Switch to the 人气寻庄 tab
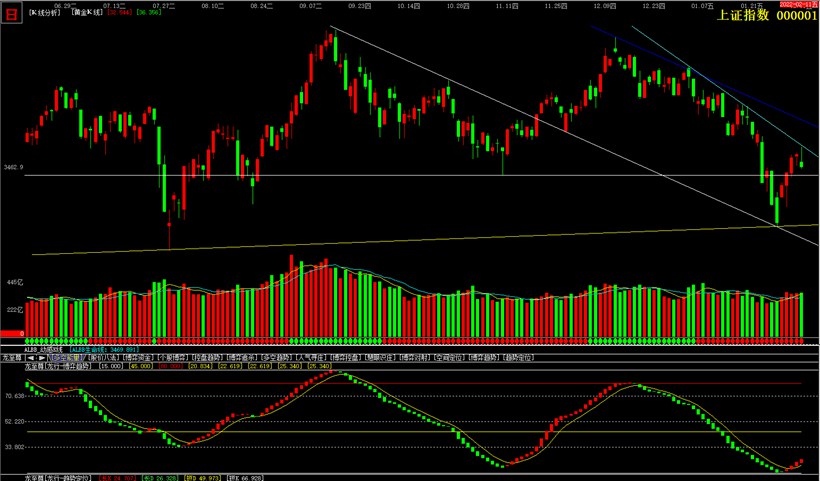 click(x=311, y=358)
